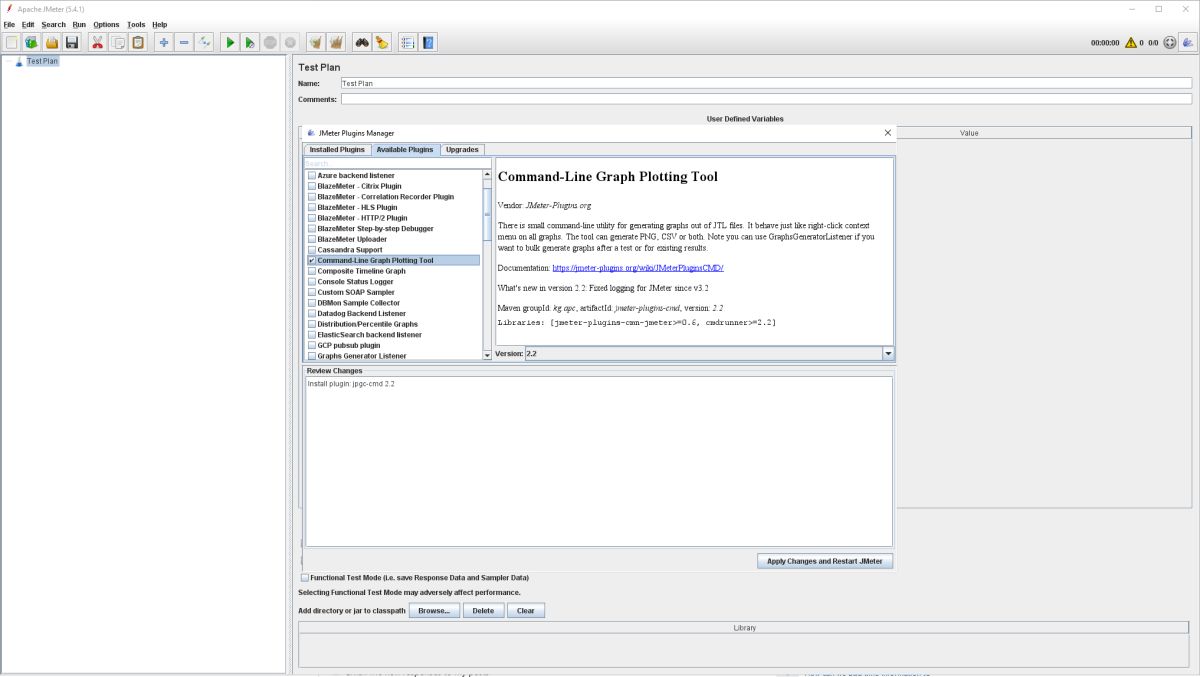
Task: Click the grey Shutdown icon
Action: [x=290, y=42]
